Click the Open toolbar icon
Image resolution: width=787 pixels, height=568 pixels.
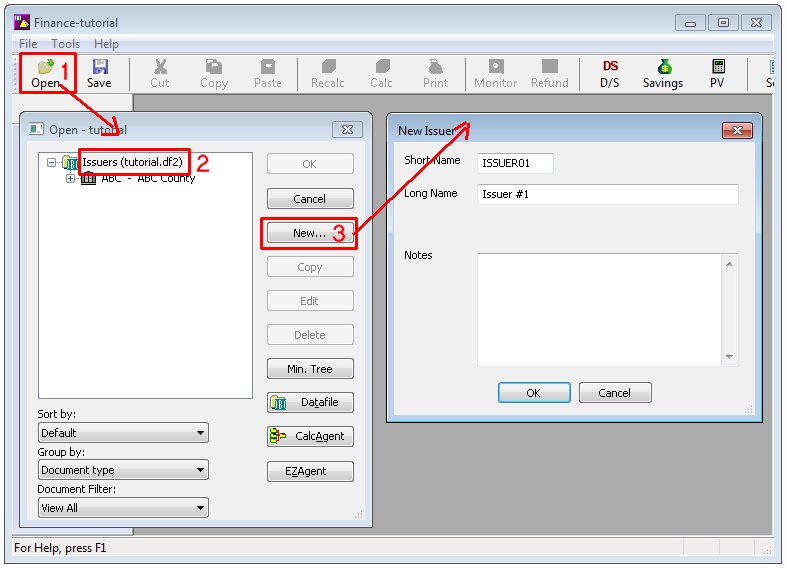click(45, 68)
